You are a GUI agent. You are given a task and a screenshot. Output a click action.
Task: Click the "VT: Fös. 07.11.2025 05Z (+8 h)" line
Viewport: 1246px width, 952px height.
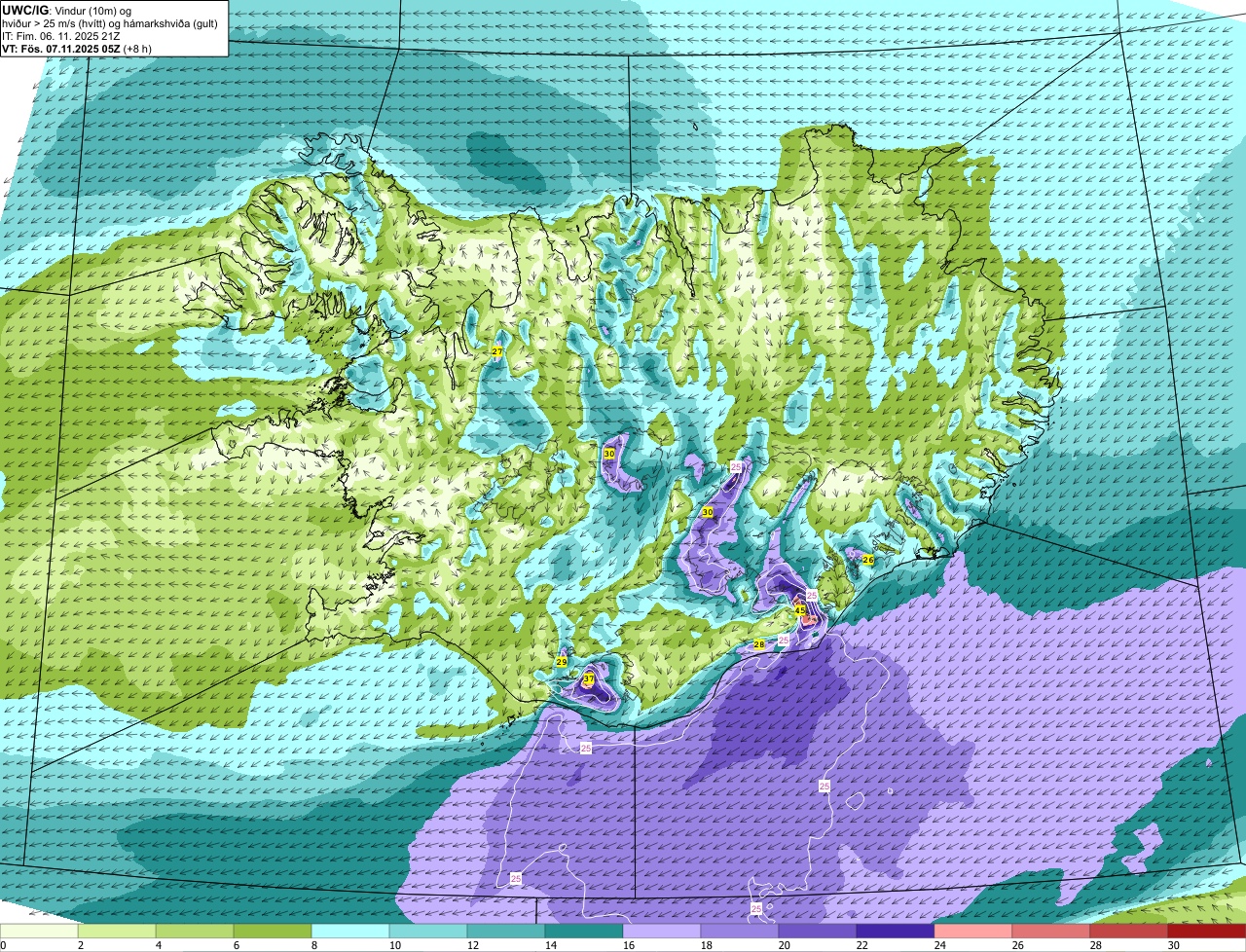coord(77,49)
